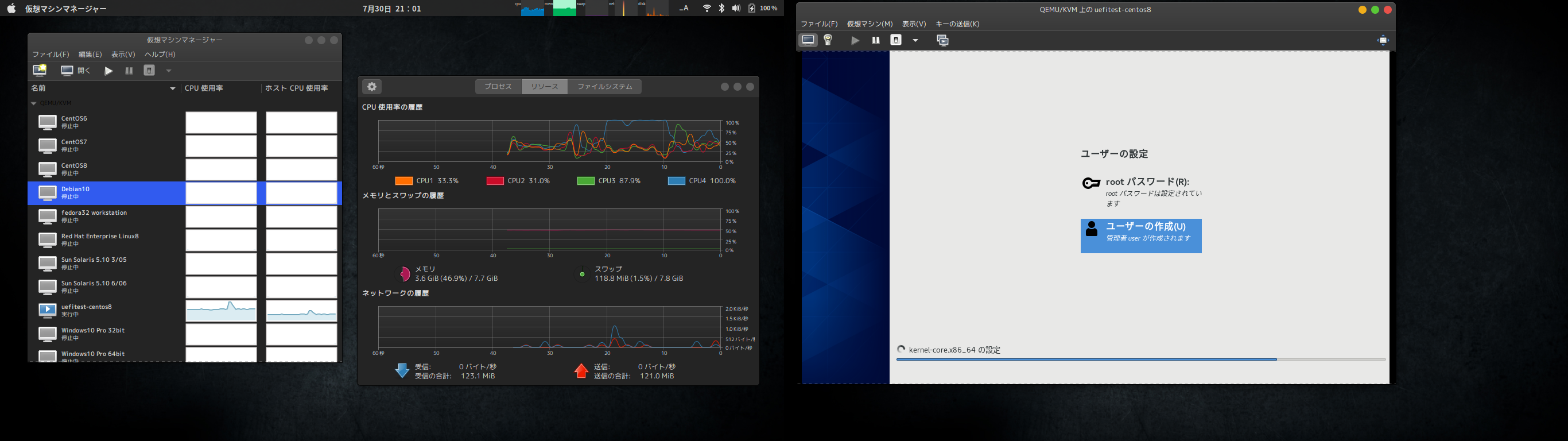1568x441 pixels.
Task: Open 表示(V) menu in Virtual Machine Manager
Action: (123, 55)
